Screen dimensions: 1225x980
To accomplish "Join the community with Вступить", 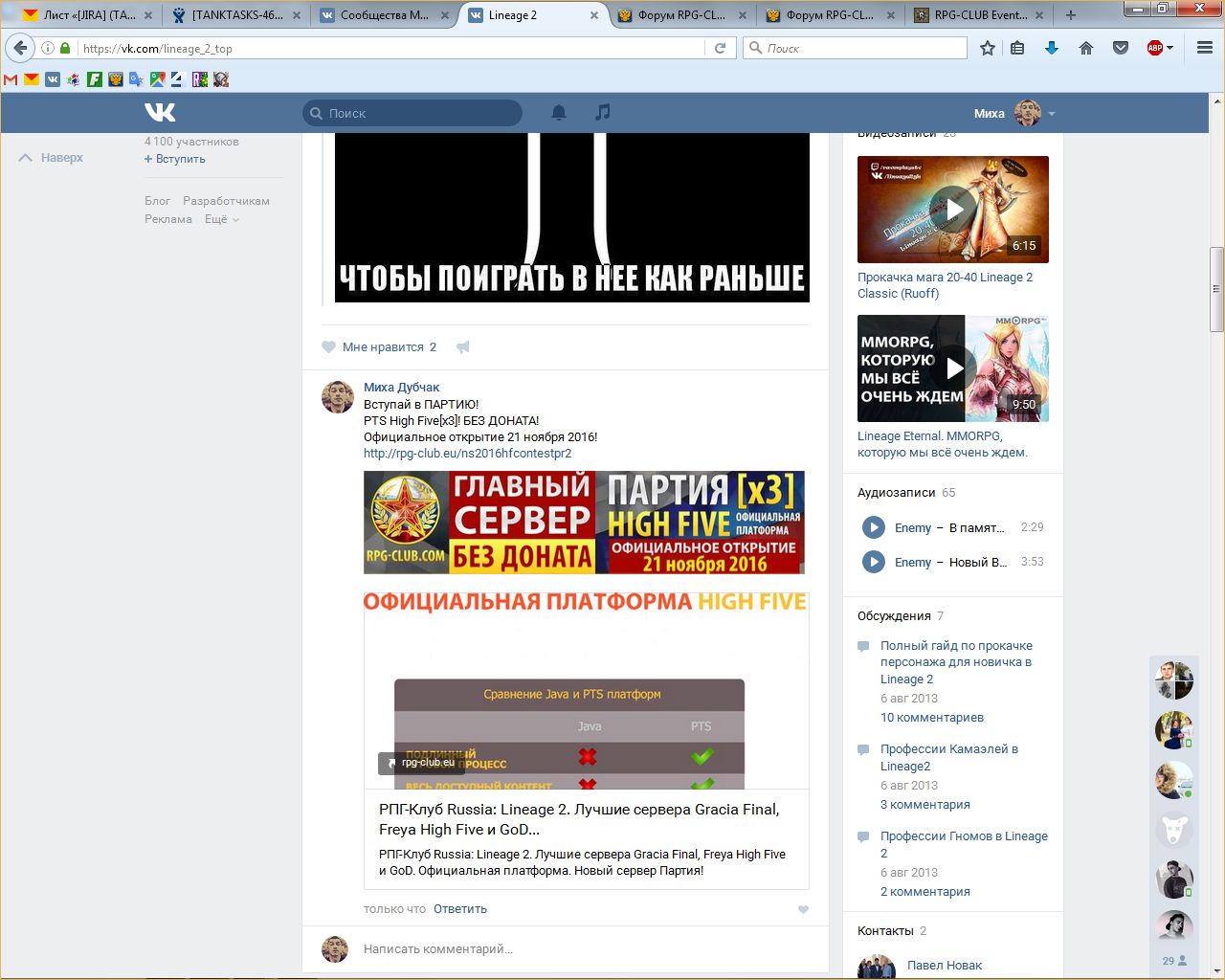I will pyautogui.click(x=175, y=159).
